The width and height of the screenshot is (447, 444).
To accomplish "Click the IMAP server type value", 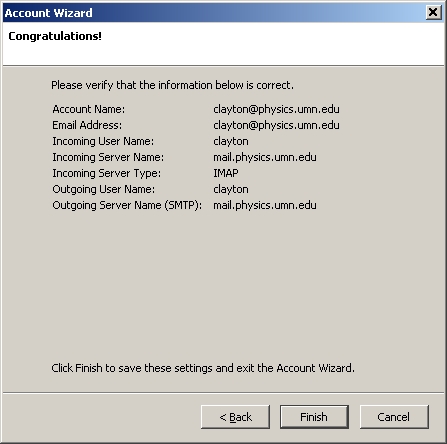I will (x=226, y=173).
